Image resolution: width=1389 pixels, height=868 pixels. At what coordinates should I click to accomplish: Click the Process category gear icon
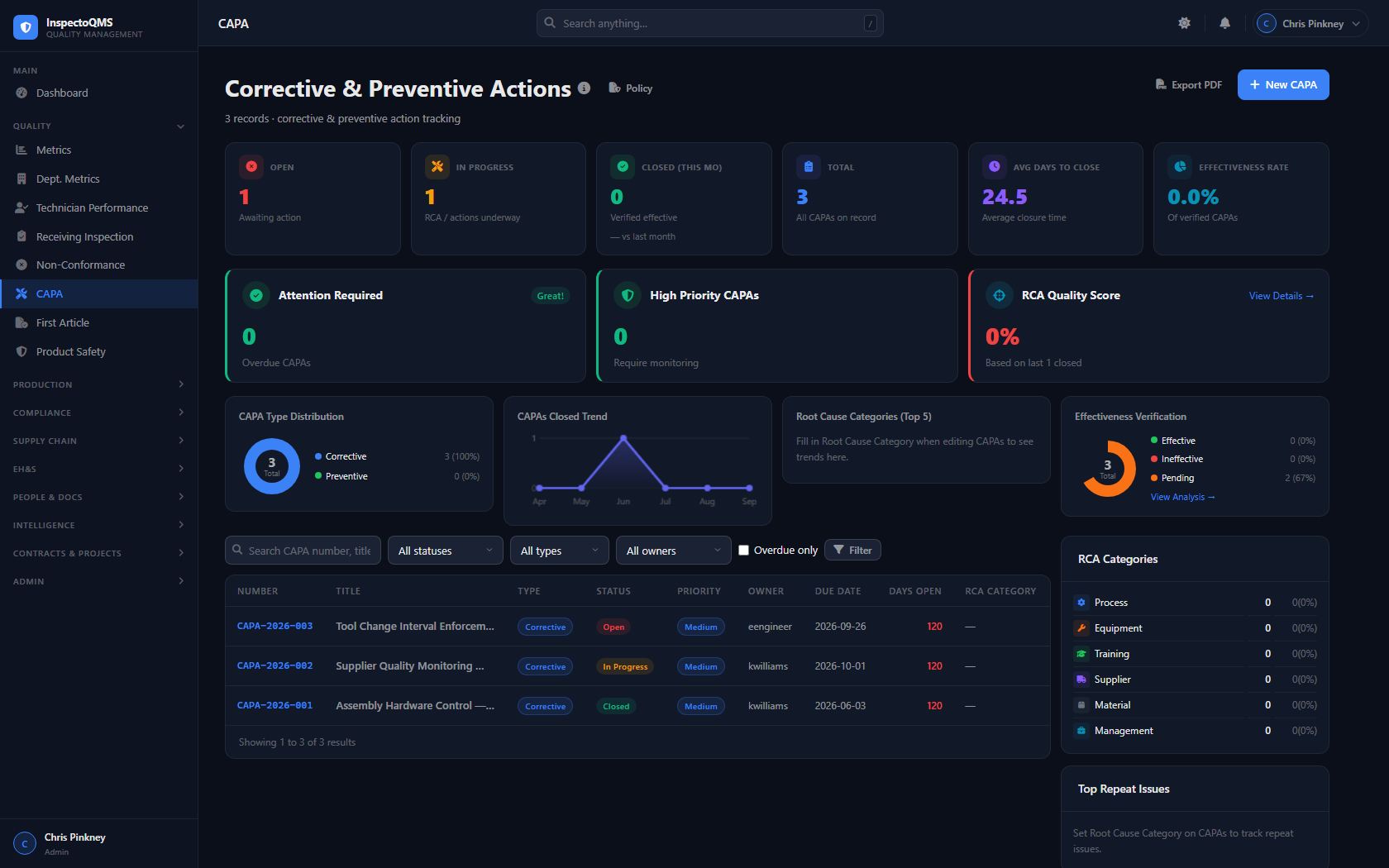coord(1081,602)
